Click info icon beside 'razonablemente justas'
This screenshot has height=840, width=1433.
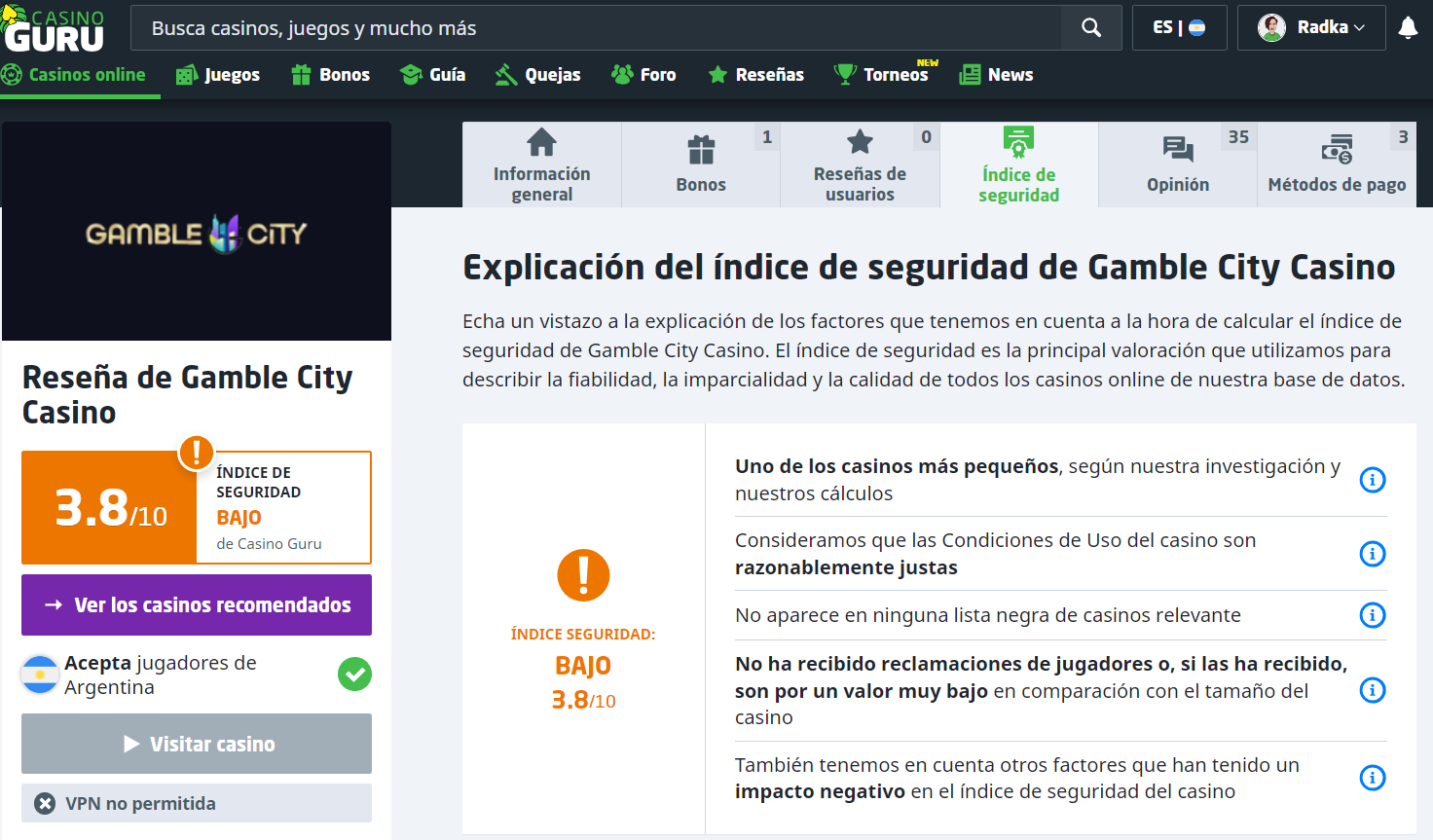coord(1372,554)
